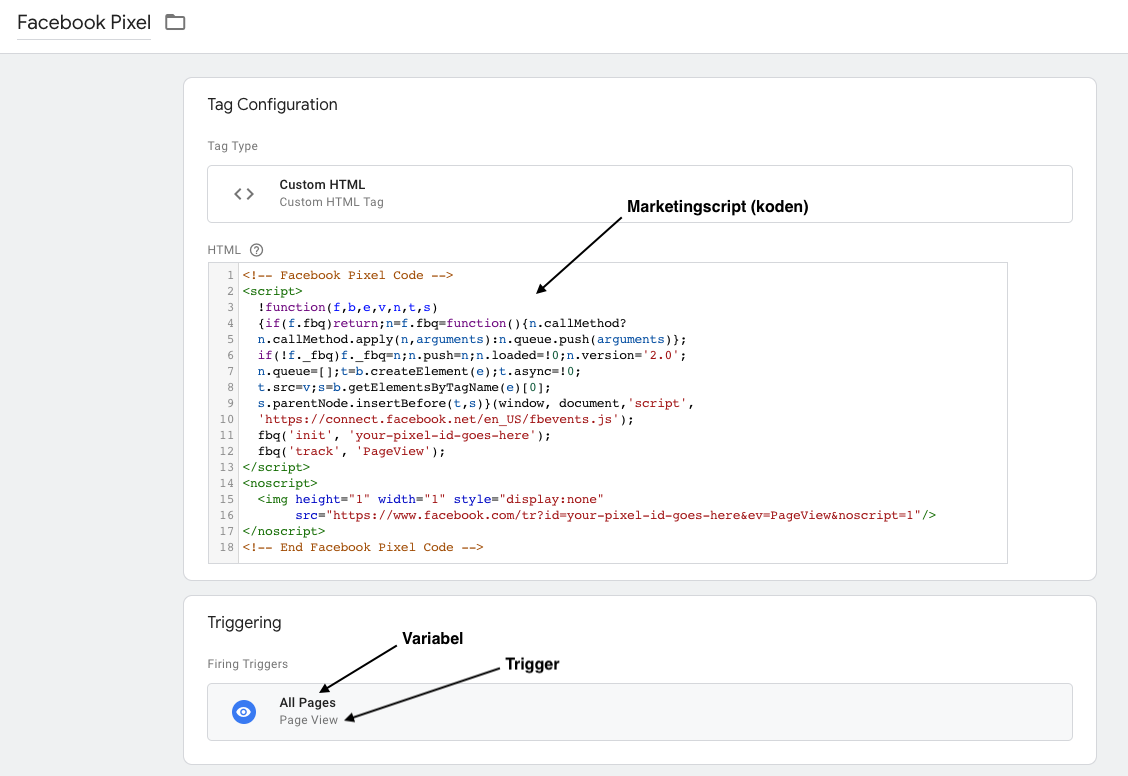Click line 7 with n.queue=[]
Image resolution: width=1128 pixels, height=776 pixels.
419,371
